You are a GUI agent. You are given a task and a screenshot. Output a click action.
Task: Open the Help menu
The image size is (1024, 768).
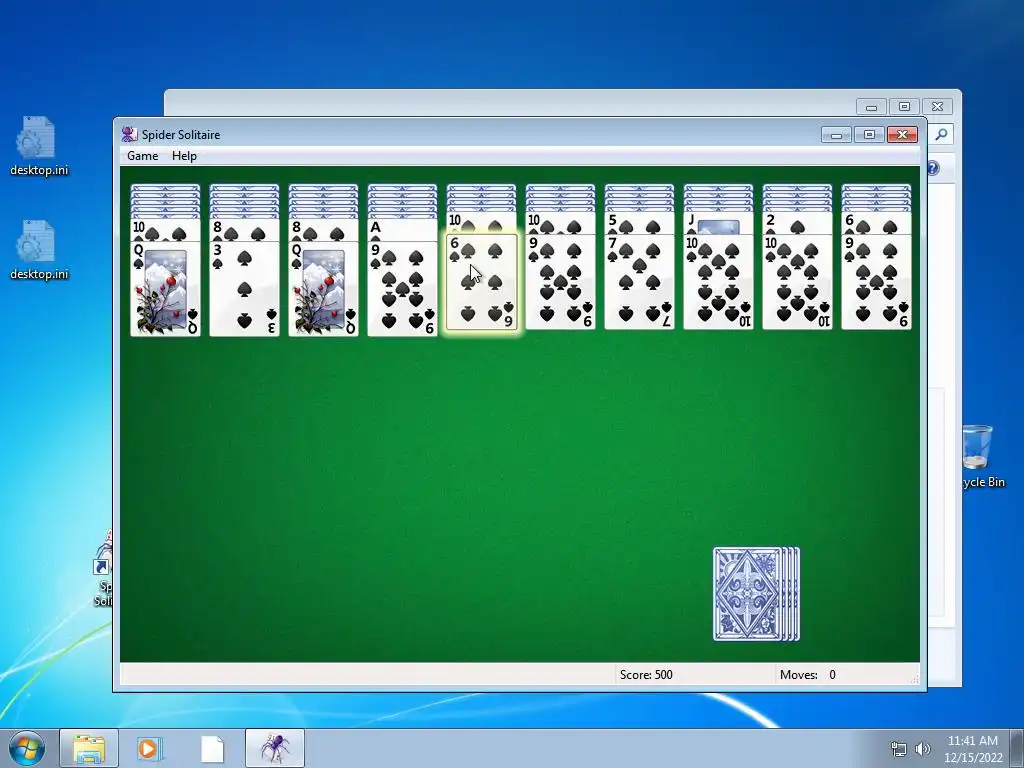184,155
